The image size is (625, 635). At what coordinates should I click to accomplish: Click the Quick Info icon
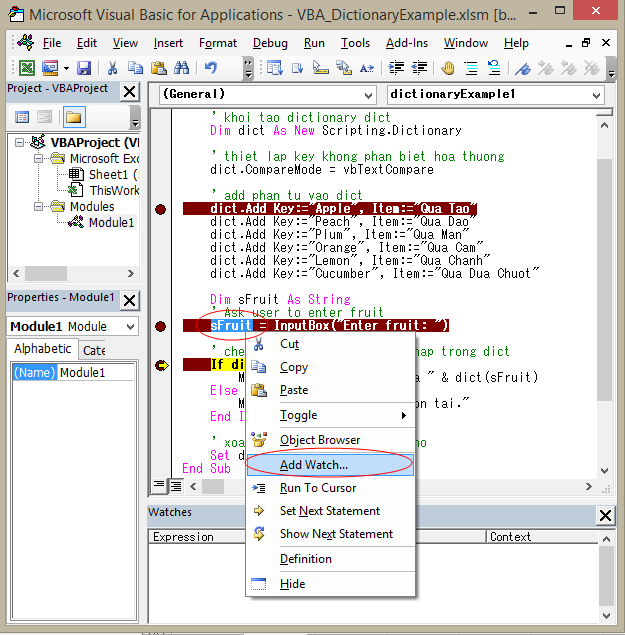pos(320,68)
